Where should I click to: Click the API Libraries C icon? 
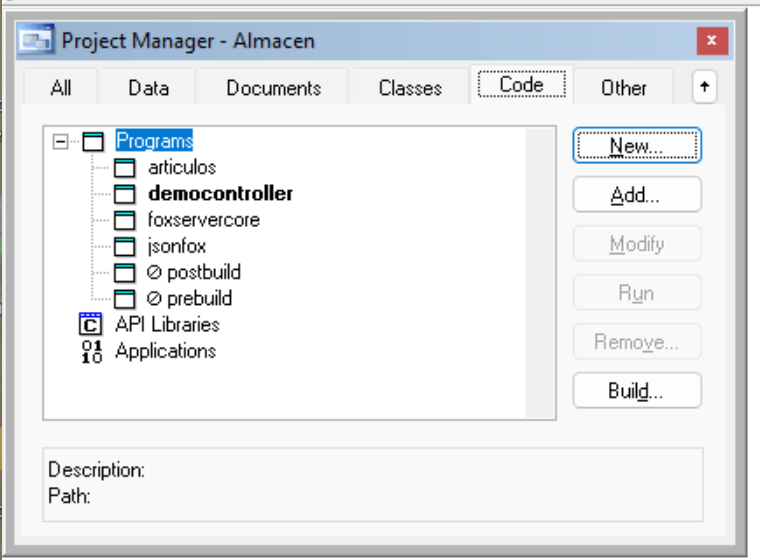click(x=91, y=324)
